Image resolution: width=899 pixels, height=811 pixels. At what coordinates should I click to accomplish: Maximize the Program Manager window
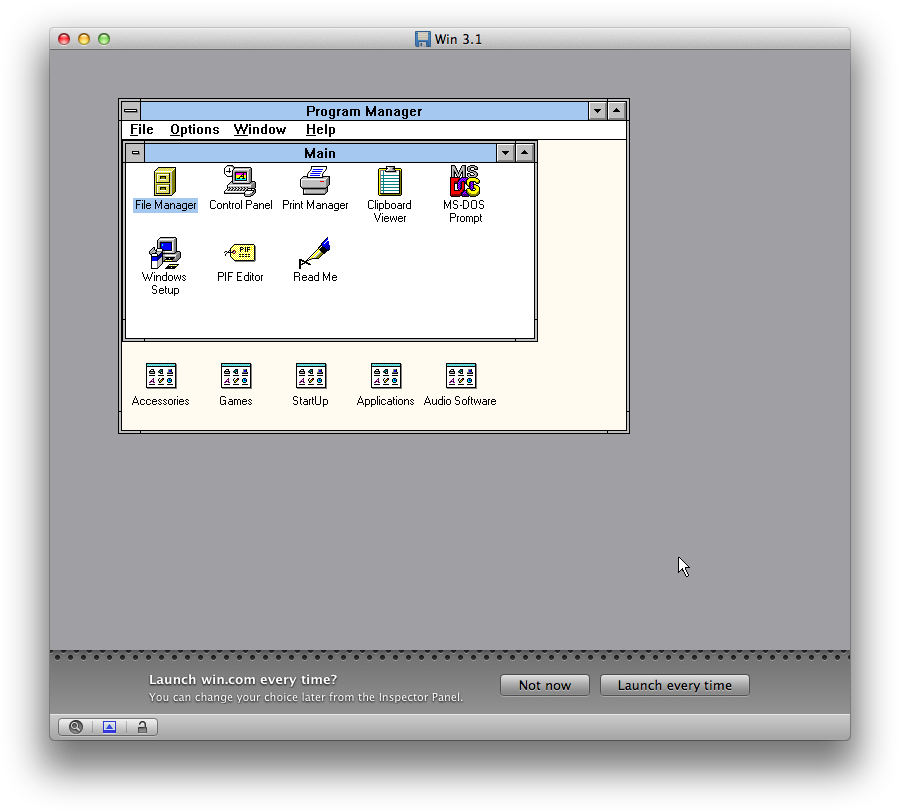coord(616,111)
